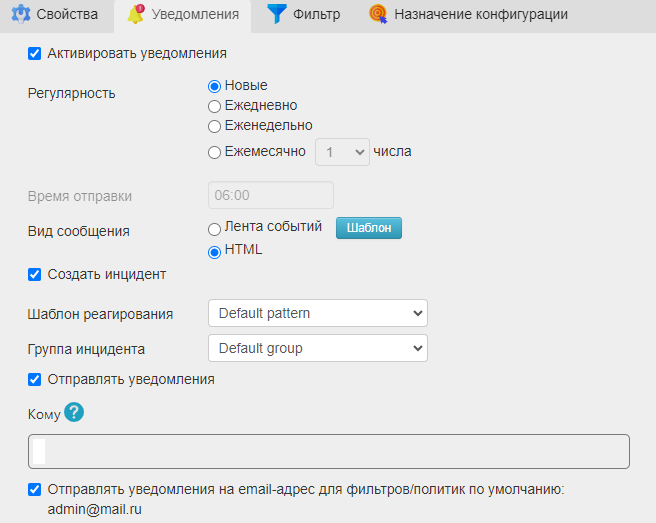Viewport: 656px width, 523px height.
Task: Click into the Кому recipients field
Action: click(x=329, y=451)
